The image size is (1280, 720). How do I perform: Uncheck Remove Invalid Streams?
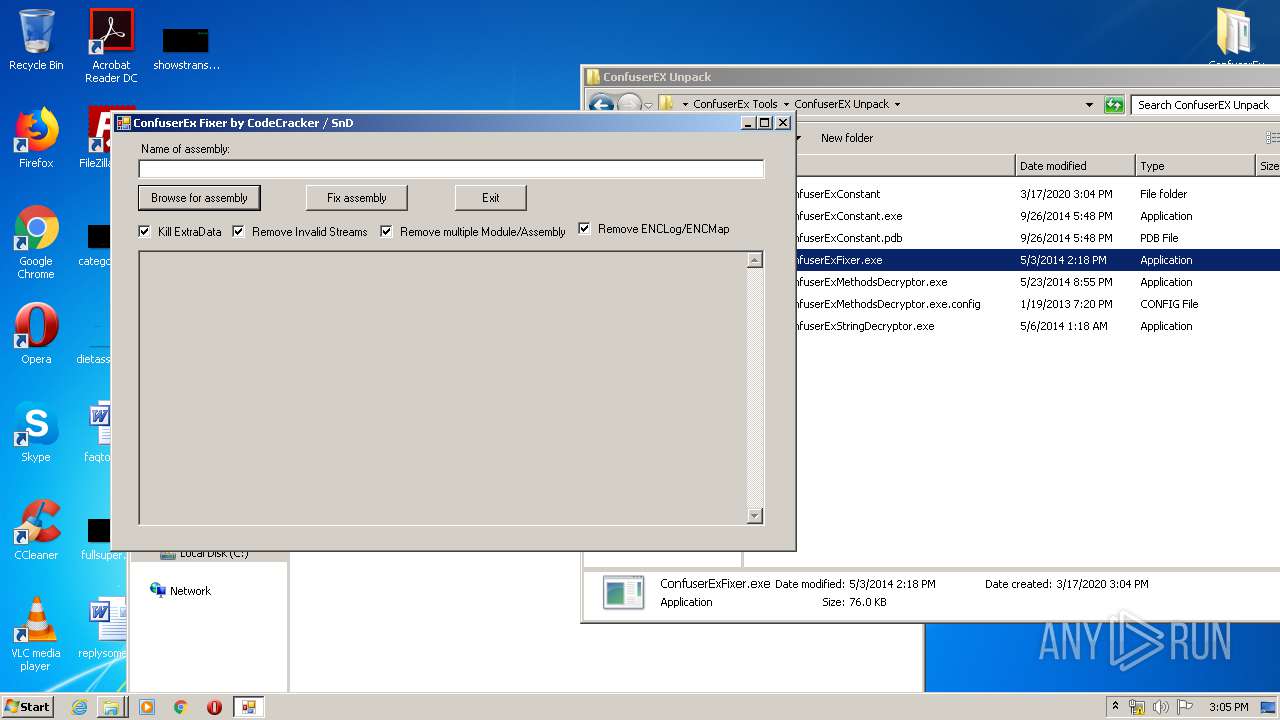click(x=239, y=231)
